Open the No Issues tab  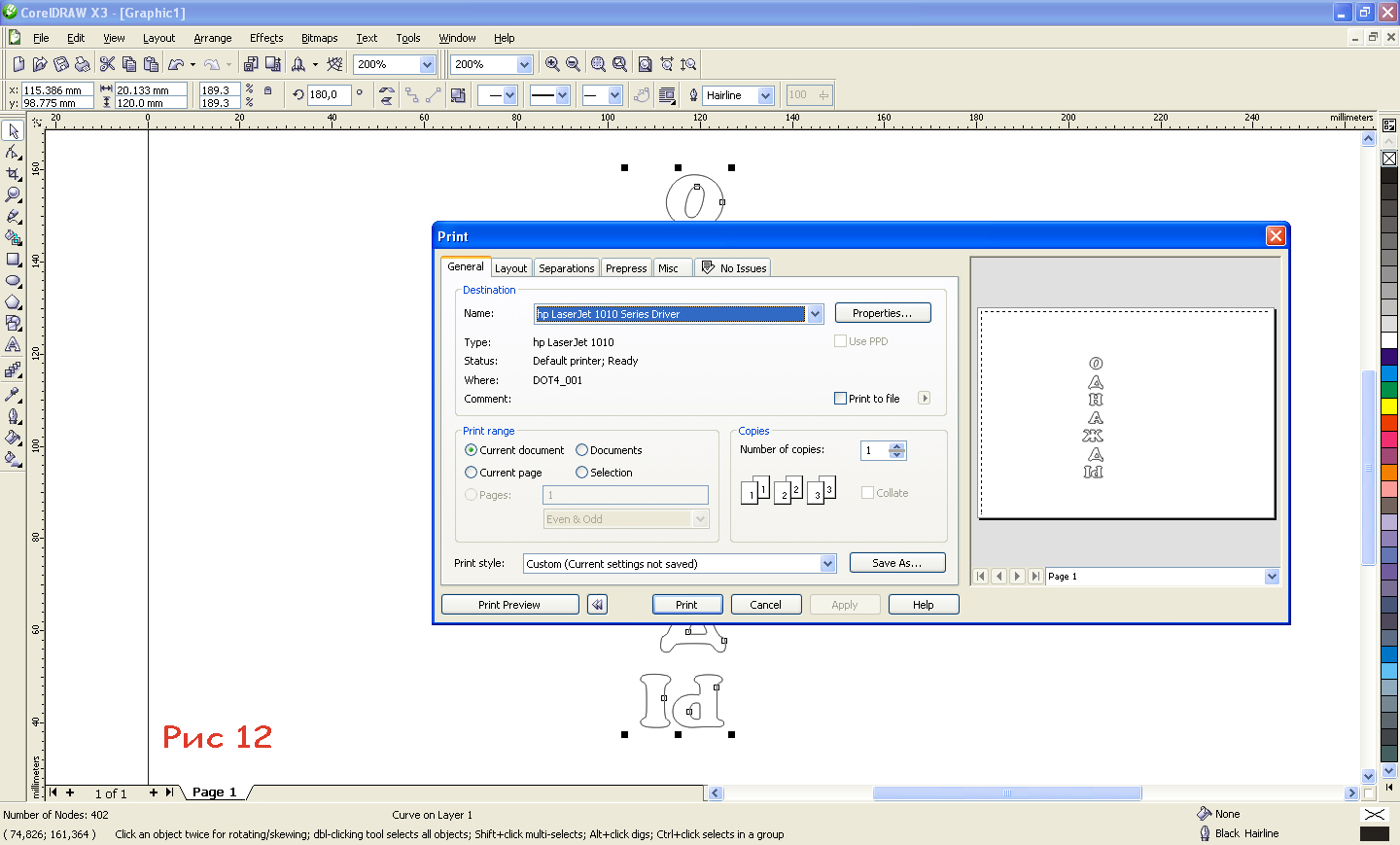[734, 268]
